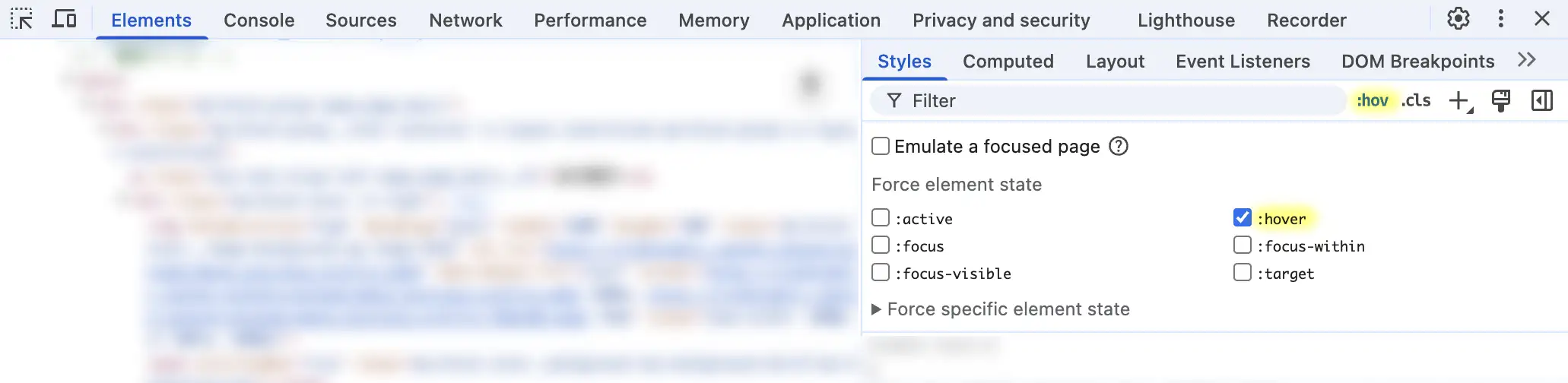Activate the inspect element picker icon

[21, 19]
